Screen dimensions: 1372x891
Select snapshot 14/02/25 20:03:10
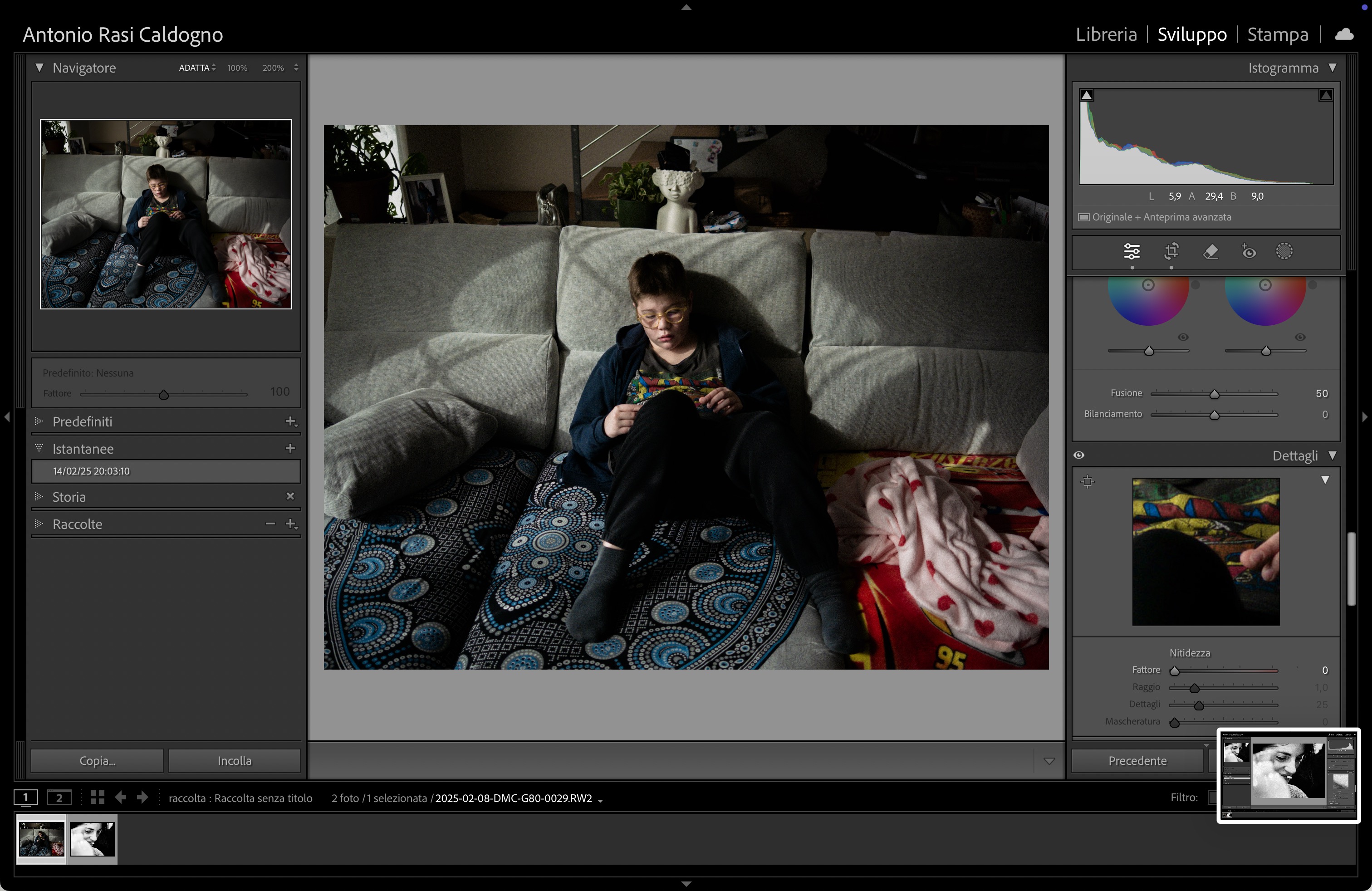(166, 471)
